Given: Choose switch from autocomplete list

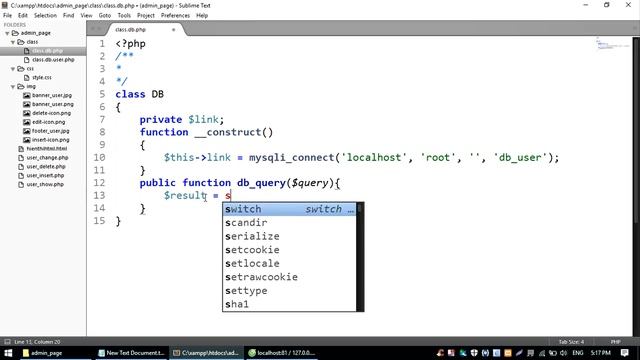Looking at the screenshot, I should pyautogui.click(x=289, y=209).
